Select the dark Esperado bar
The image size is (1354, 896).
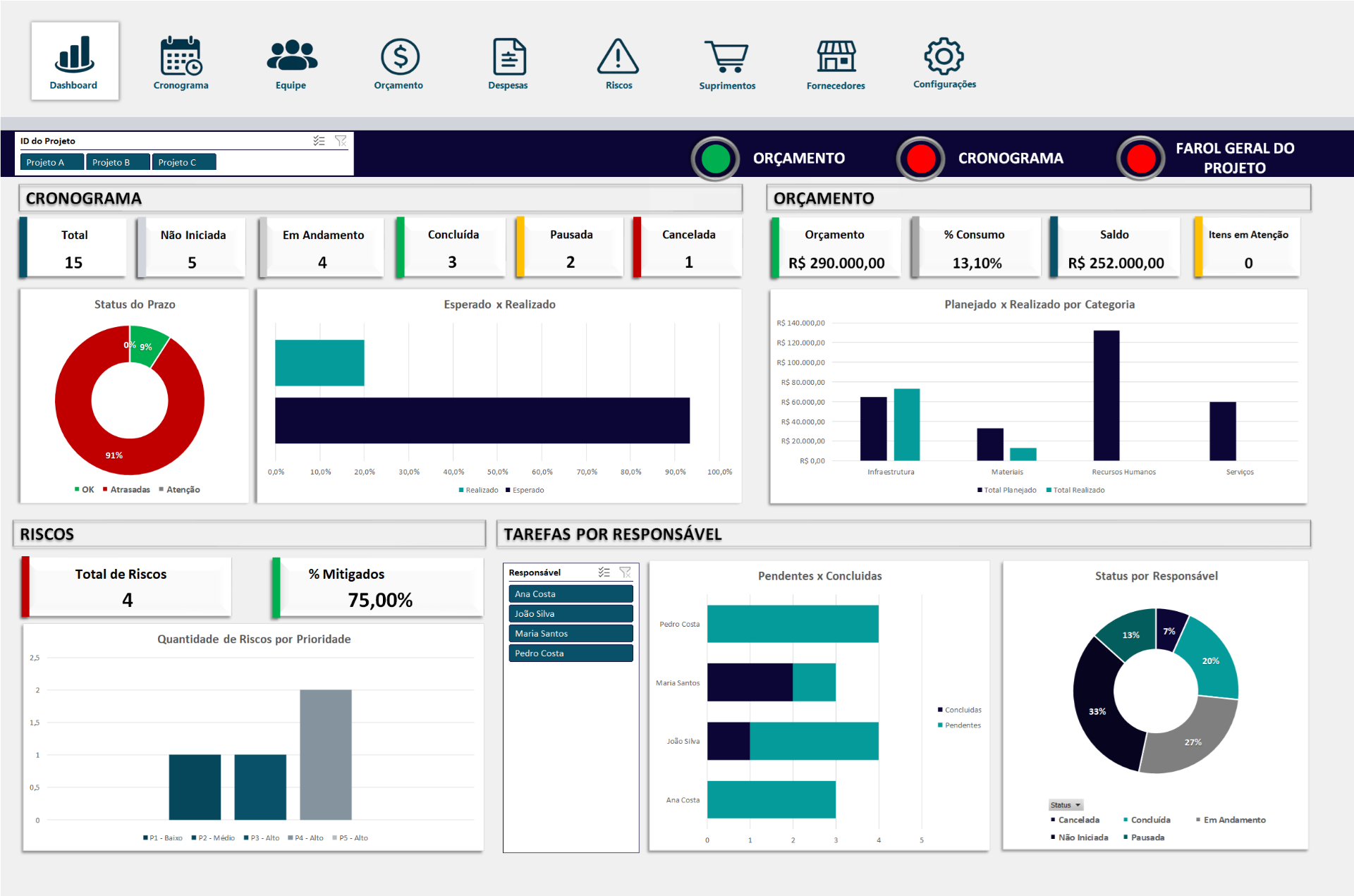tap(482, 421)
